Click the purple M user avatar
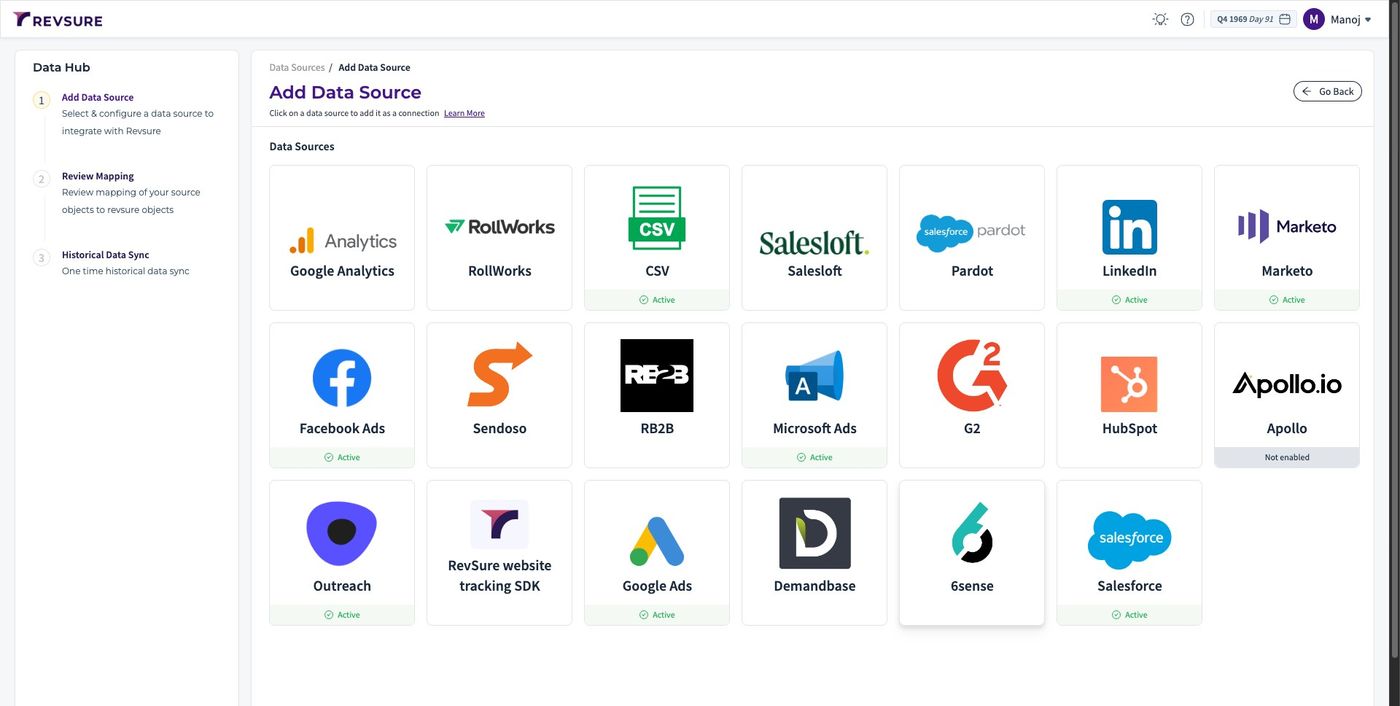 coord(1313,19)
